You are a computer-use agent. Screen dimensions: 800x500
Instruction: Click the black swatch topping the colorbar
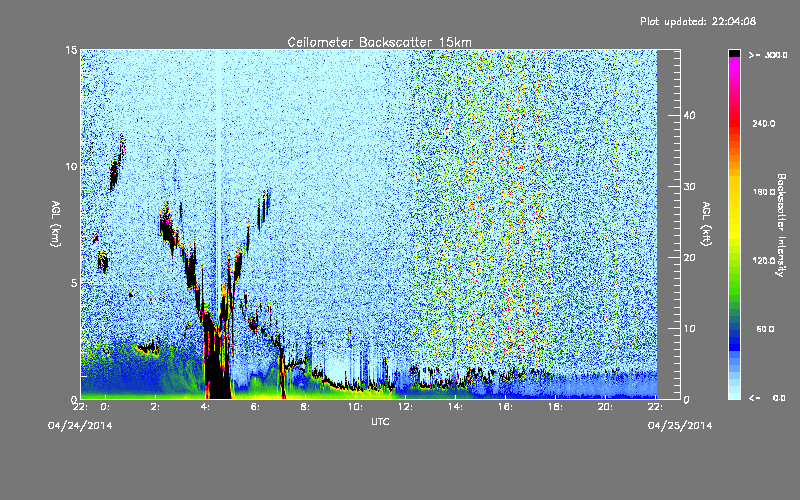(734, 53)
